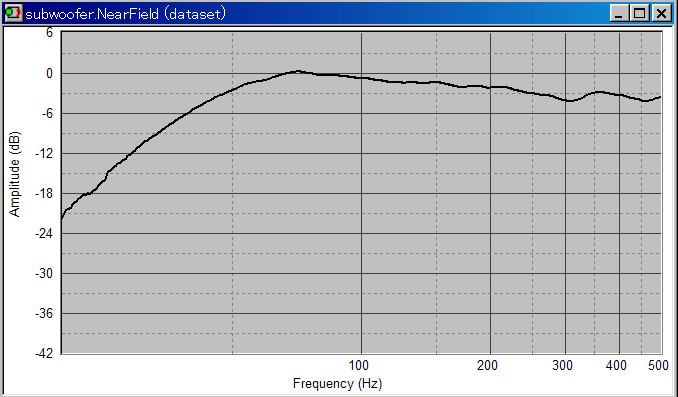Click the '-18' amplitude tick label

click(x=44, y=193)
